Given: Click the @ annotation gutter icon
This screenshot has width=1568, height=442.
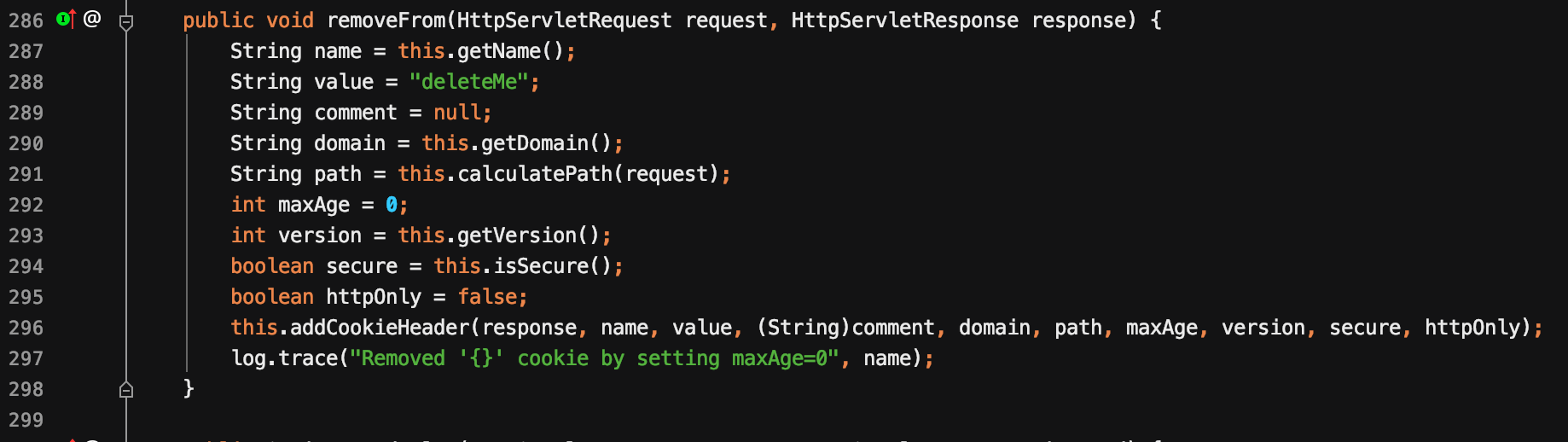Looking at the screenshot, I should (92, 18).
